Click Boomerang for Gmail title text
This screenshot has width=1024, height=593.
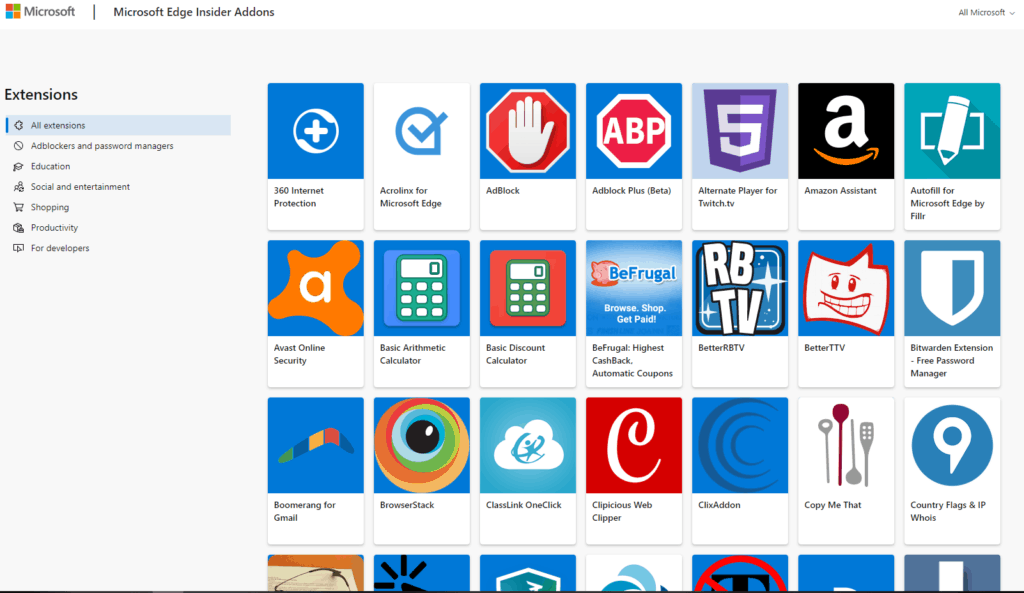pyautogui.click(x=304, y=511)
